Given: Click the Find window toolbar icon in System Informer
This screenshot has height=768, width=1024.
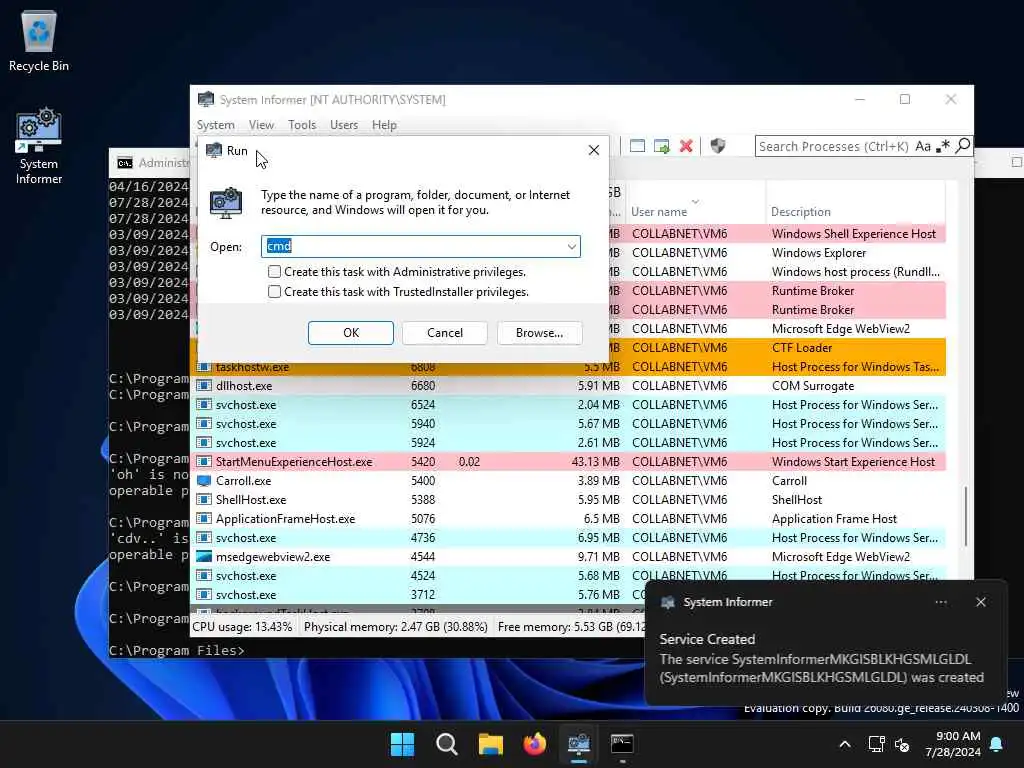Looking at the screenshot, I should (637, 146).
